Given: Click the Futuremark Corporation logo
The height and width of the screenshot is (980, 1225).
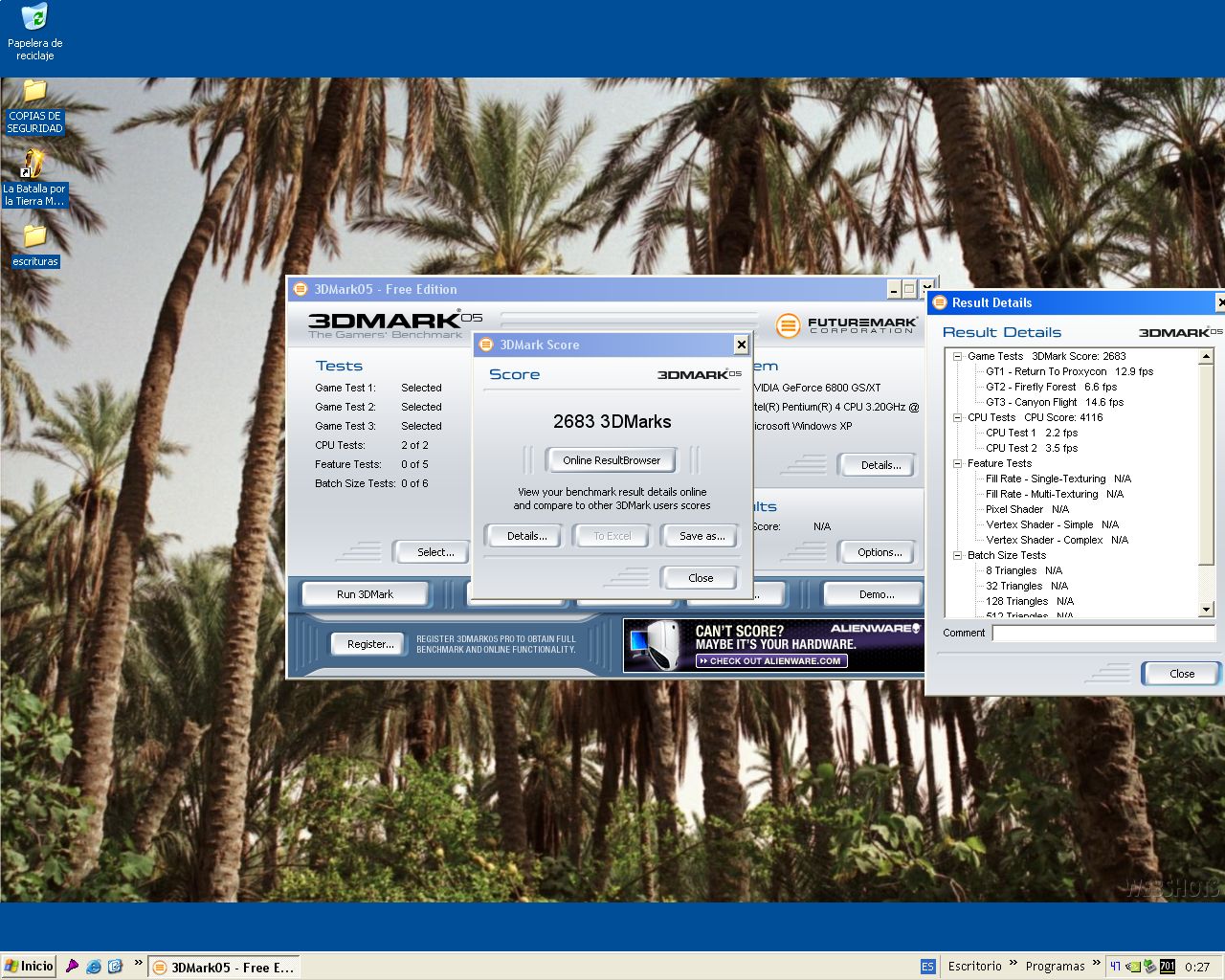Looking at the screenshot, I should [x=846, y=325].
